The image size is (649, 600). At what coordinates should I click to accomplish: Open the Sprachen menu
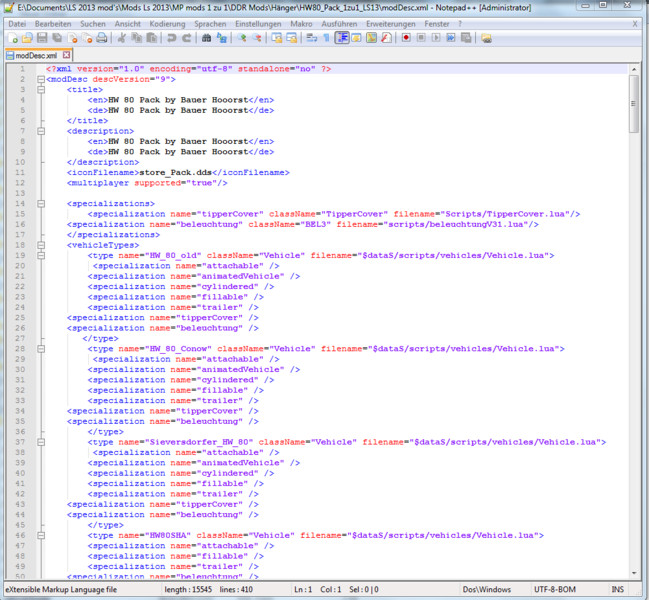tap(210, 24)
